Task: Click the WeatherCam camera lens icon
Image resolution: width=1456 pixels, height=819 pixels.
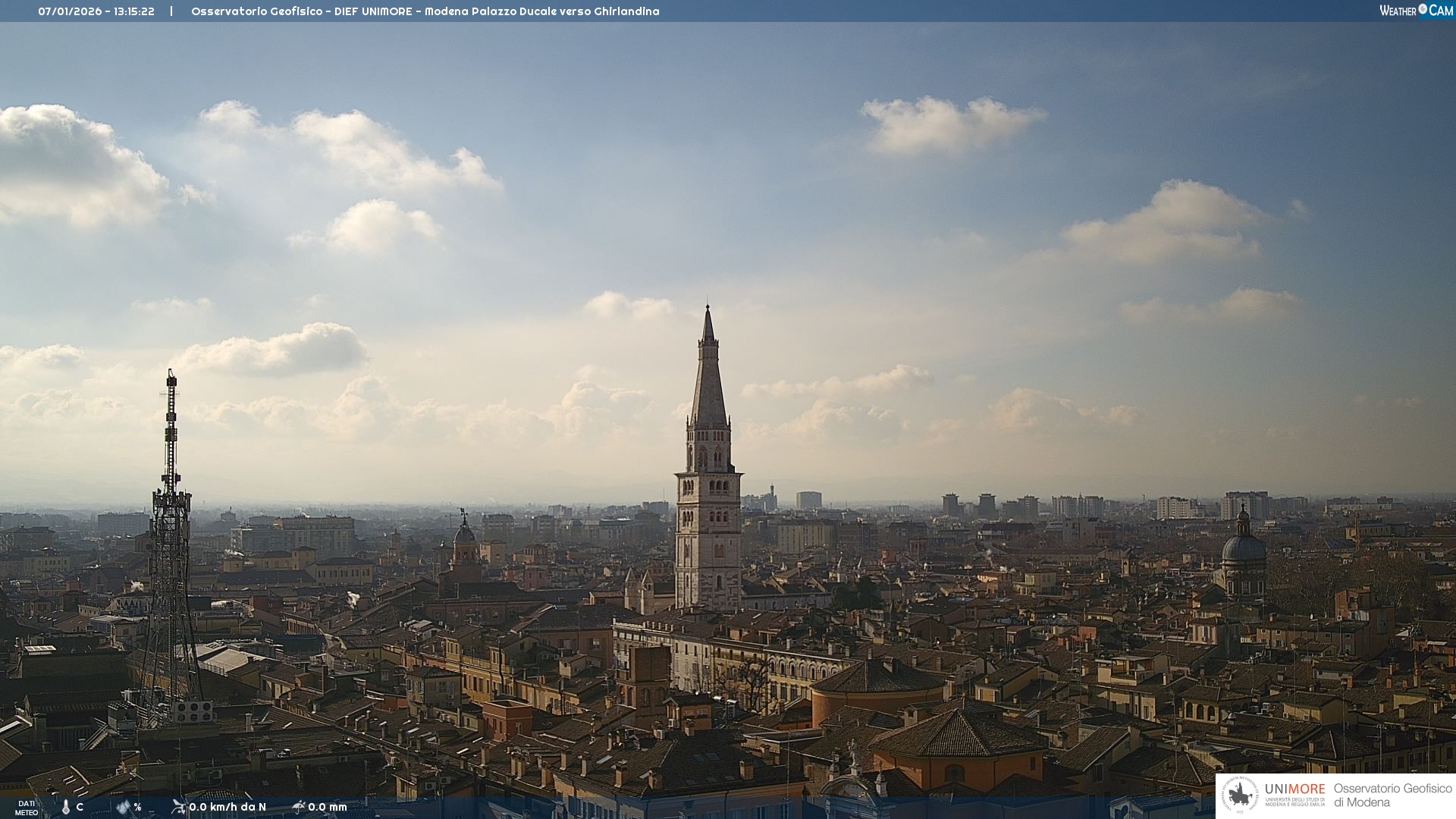Action: coord(1423,9)
